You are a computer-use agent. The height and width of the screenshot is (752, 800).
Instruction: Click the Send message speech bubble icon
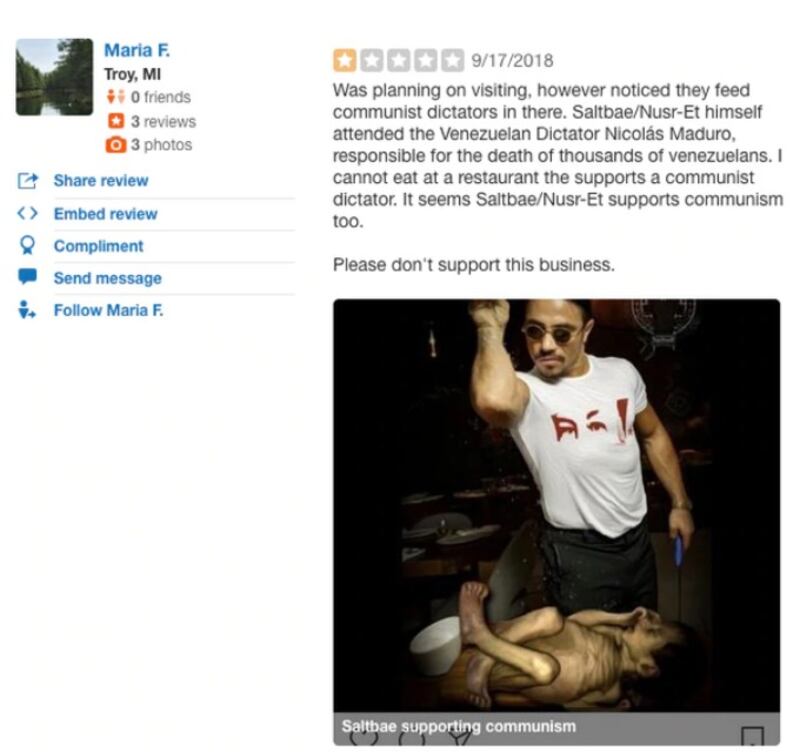coord(27,277)
